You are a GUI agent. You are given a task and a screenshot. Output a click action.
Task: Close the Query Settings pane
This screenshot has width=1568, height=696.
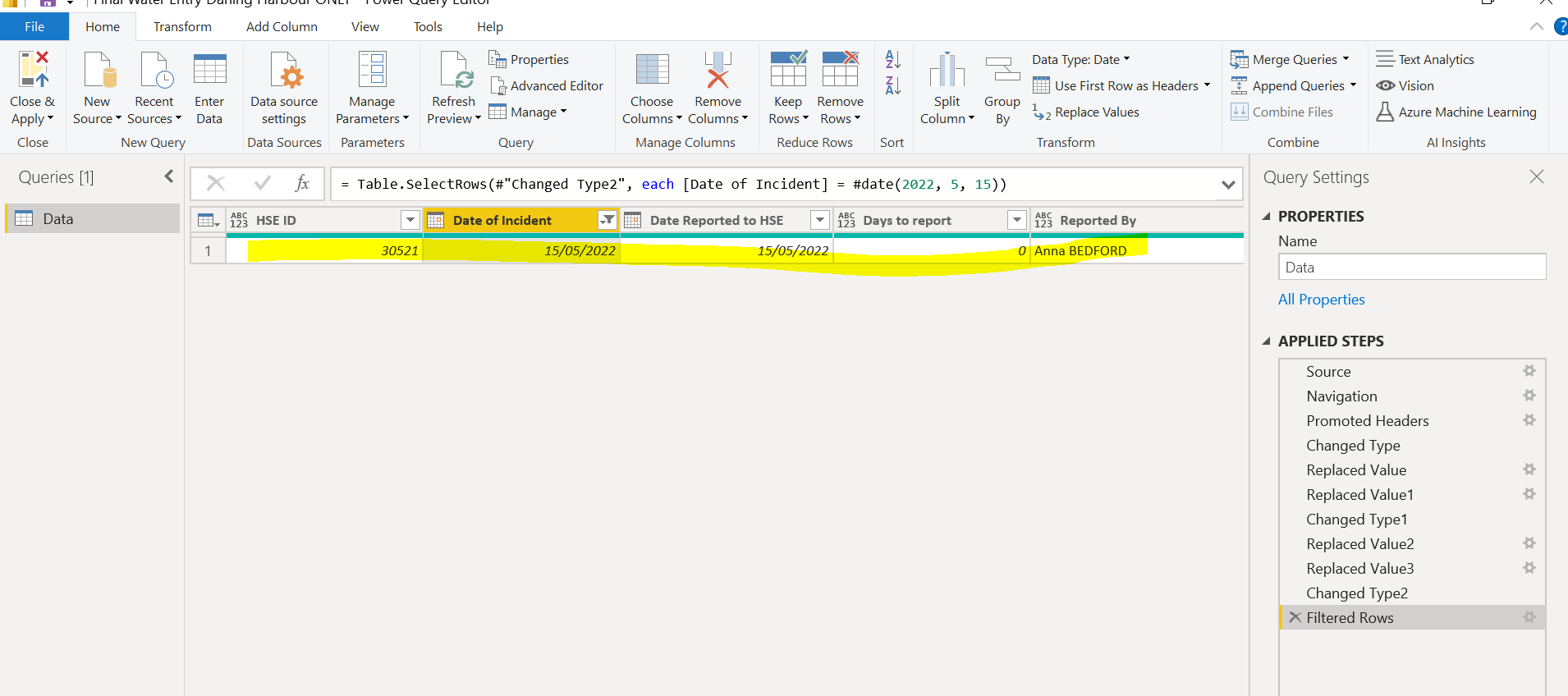pyautogui.click(x=1537, y=176)
